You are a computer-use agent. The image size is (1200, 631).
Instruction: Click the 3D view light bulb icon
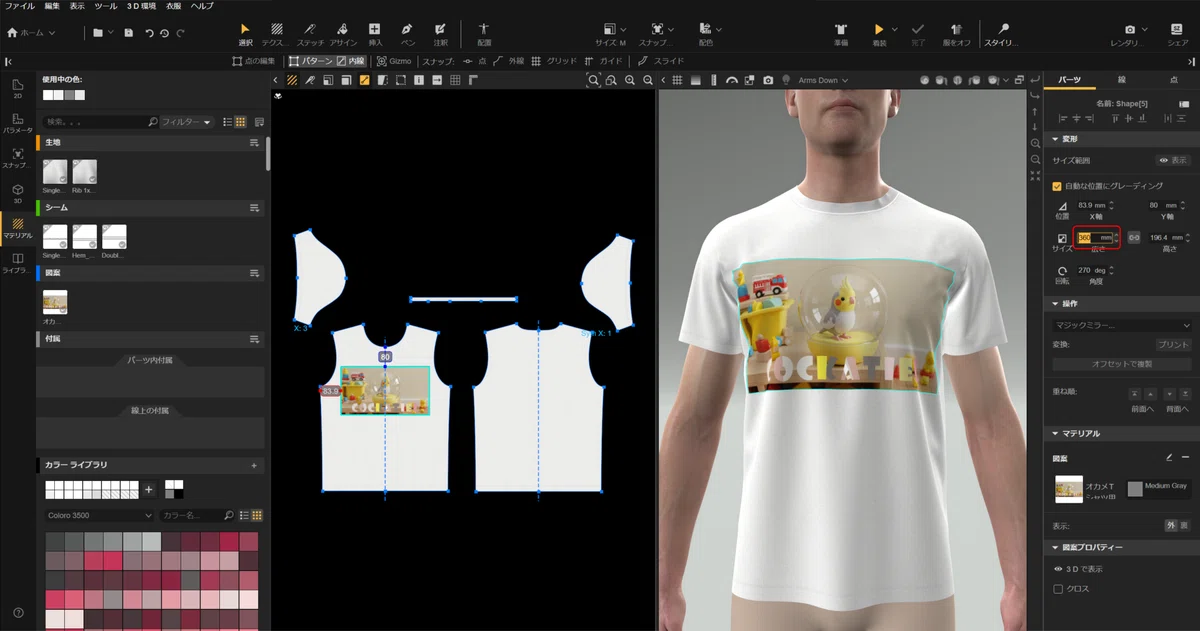786,80
